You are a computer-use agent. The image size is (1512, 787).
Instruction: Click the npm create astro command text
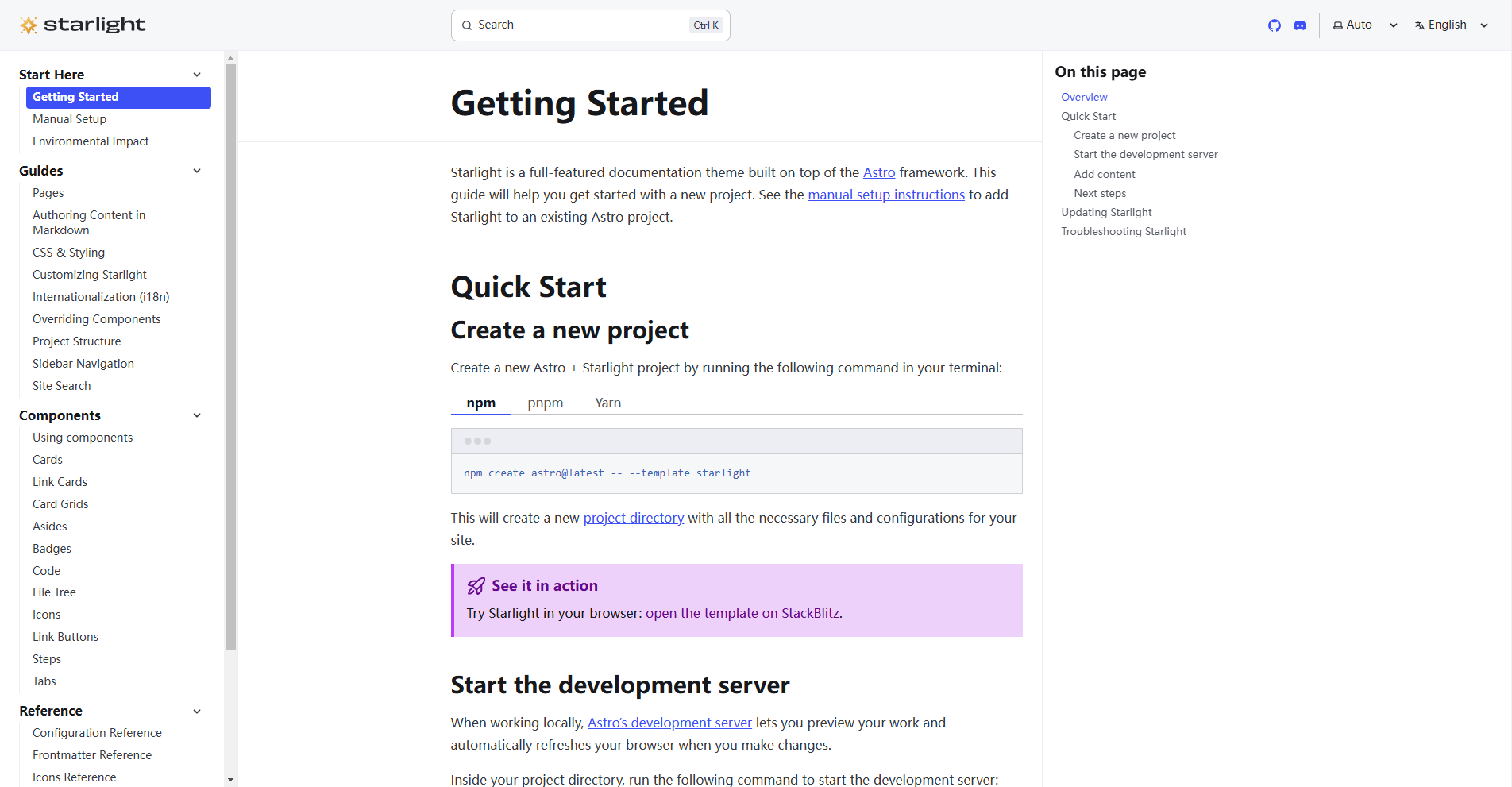(x=607, y=473)
